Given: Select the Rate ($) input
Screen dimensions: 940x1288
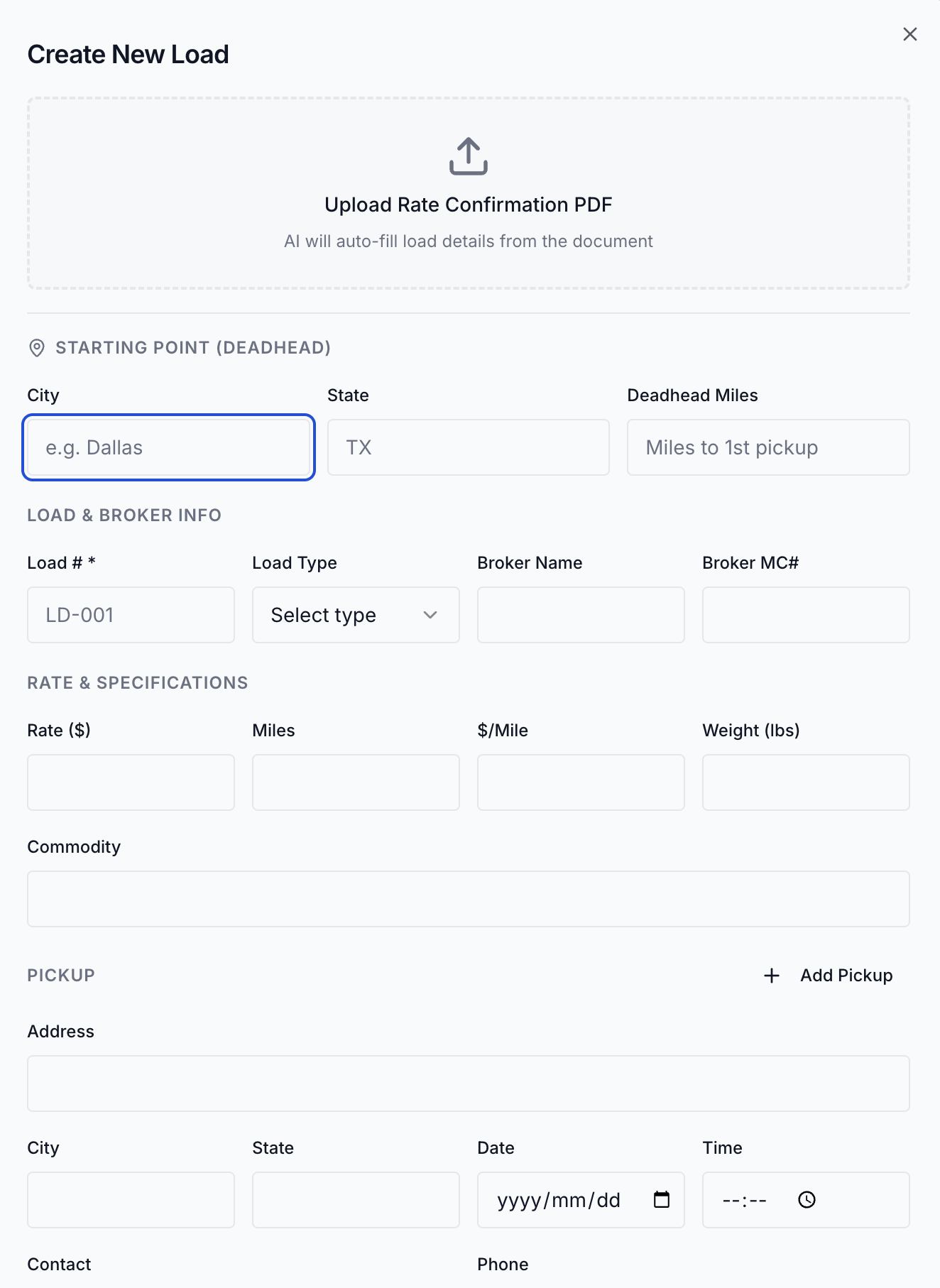Looking at the screenshot, I should (131, 782).
